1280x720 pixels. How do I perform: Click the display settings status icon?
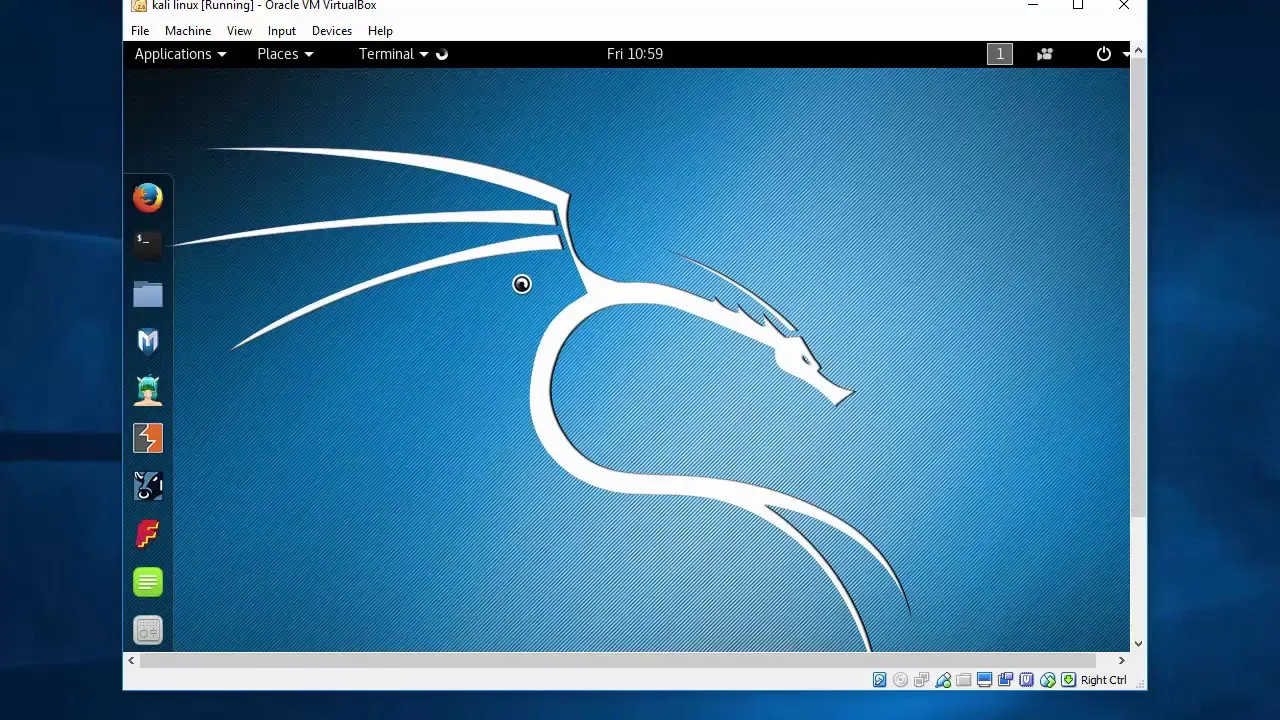[985, 680]
